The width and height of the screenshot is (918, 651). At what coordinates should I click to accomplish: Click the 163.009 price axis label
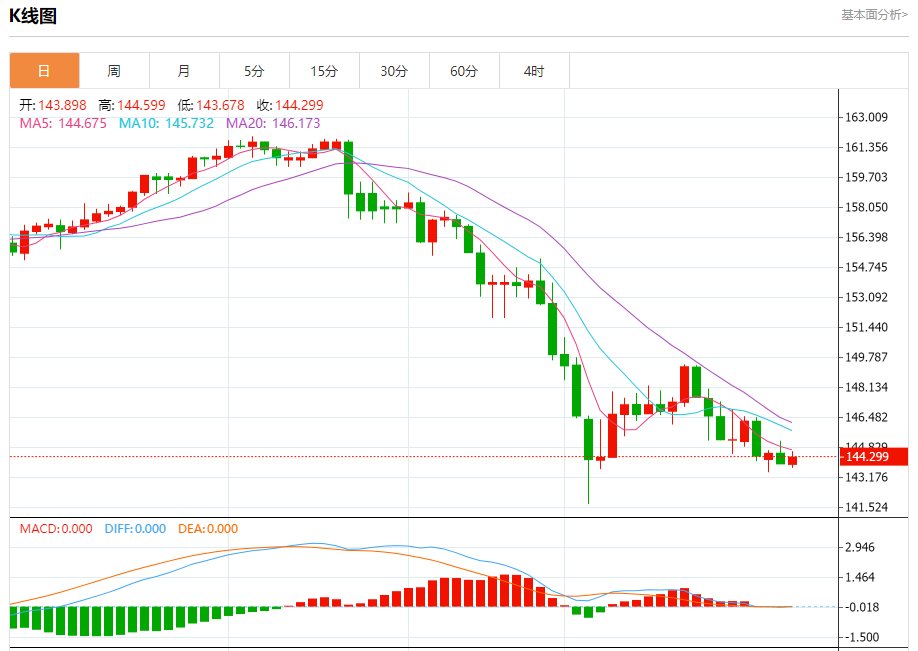pos(866,117)
